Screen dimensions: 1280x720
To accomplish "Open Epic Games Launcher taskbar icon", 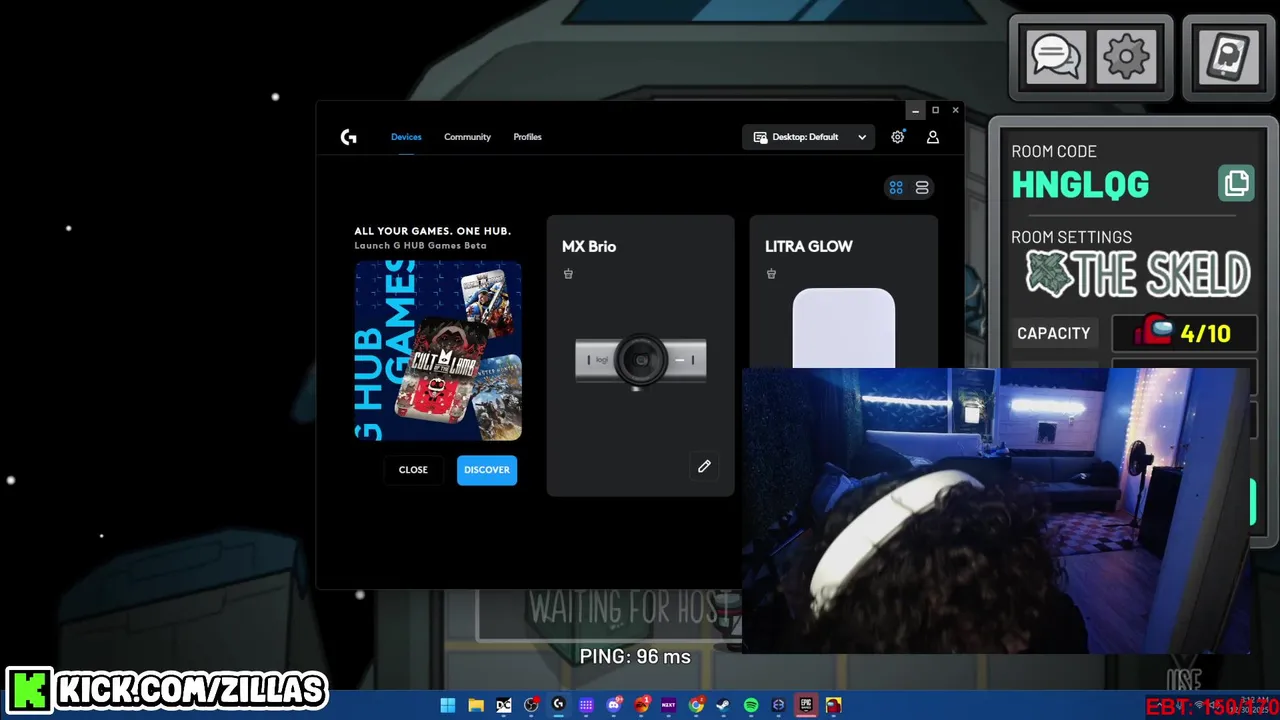I will pos(806,705).
